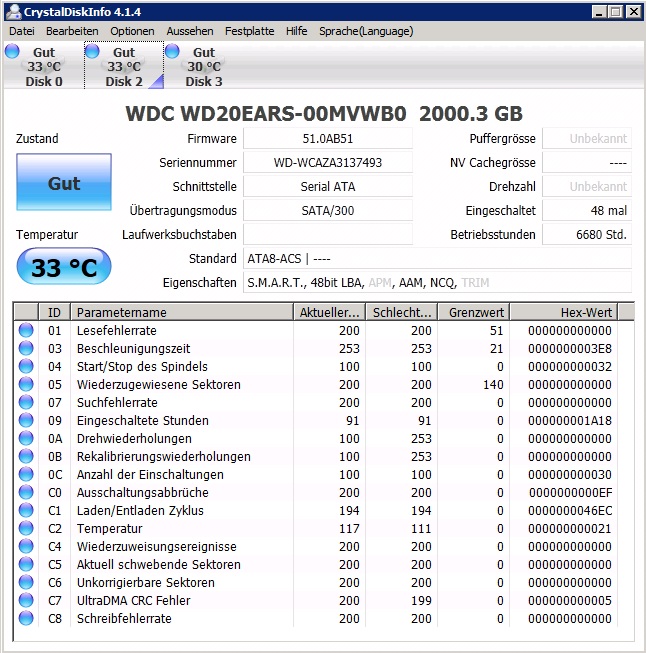The height and width of the screenshot is (653, 646).
Task: Switch to the Disk 0 tab
Action: point(43,65)
